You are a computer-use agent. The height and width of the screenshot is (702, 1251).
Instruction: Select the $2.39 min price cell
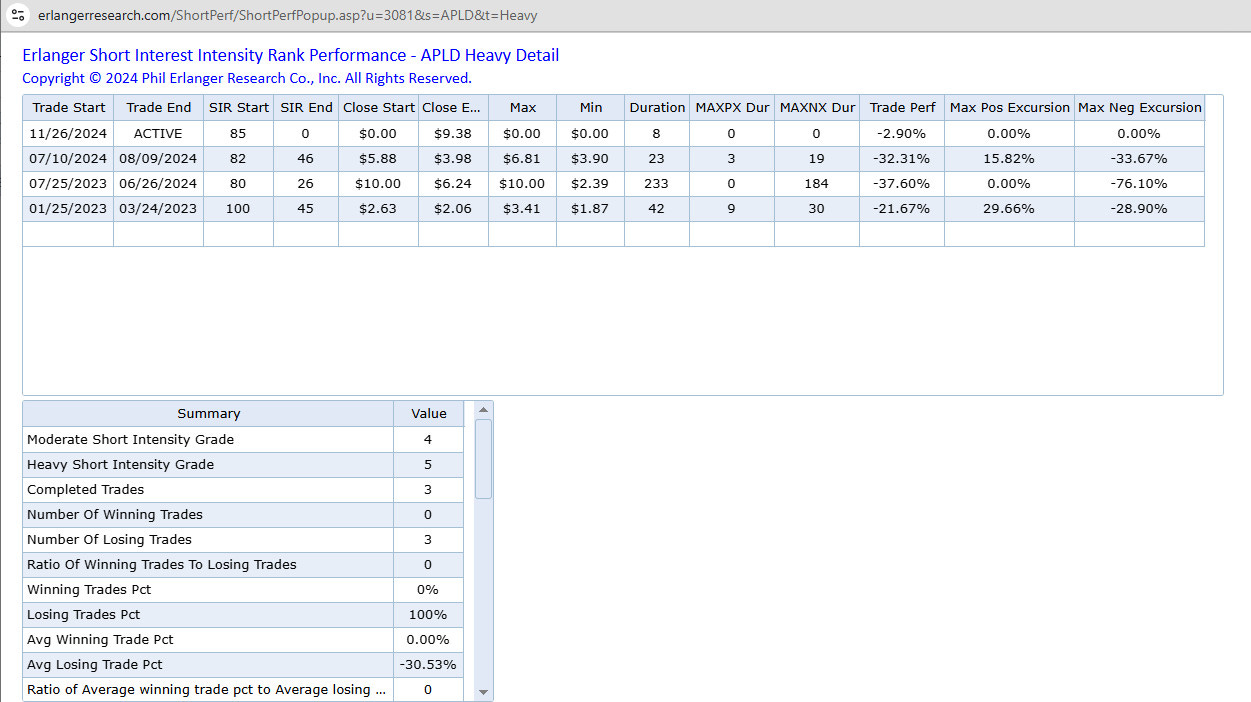(x=591, y=184)
